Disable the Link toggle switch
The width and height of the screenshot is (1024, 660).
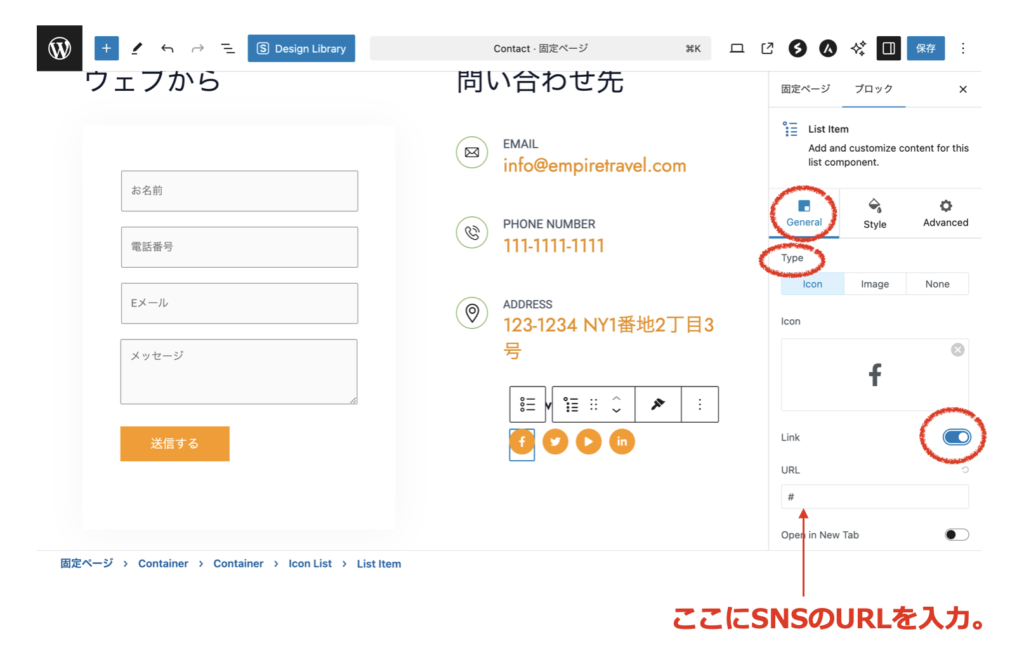click(956, 437)
